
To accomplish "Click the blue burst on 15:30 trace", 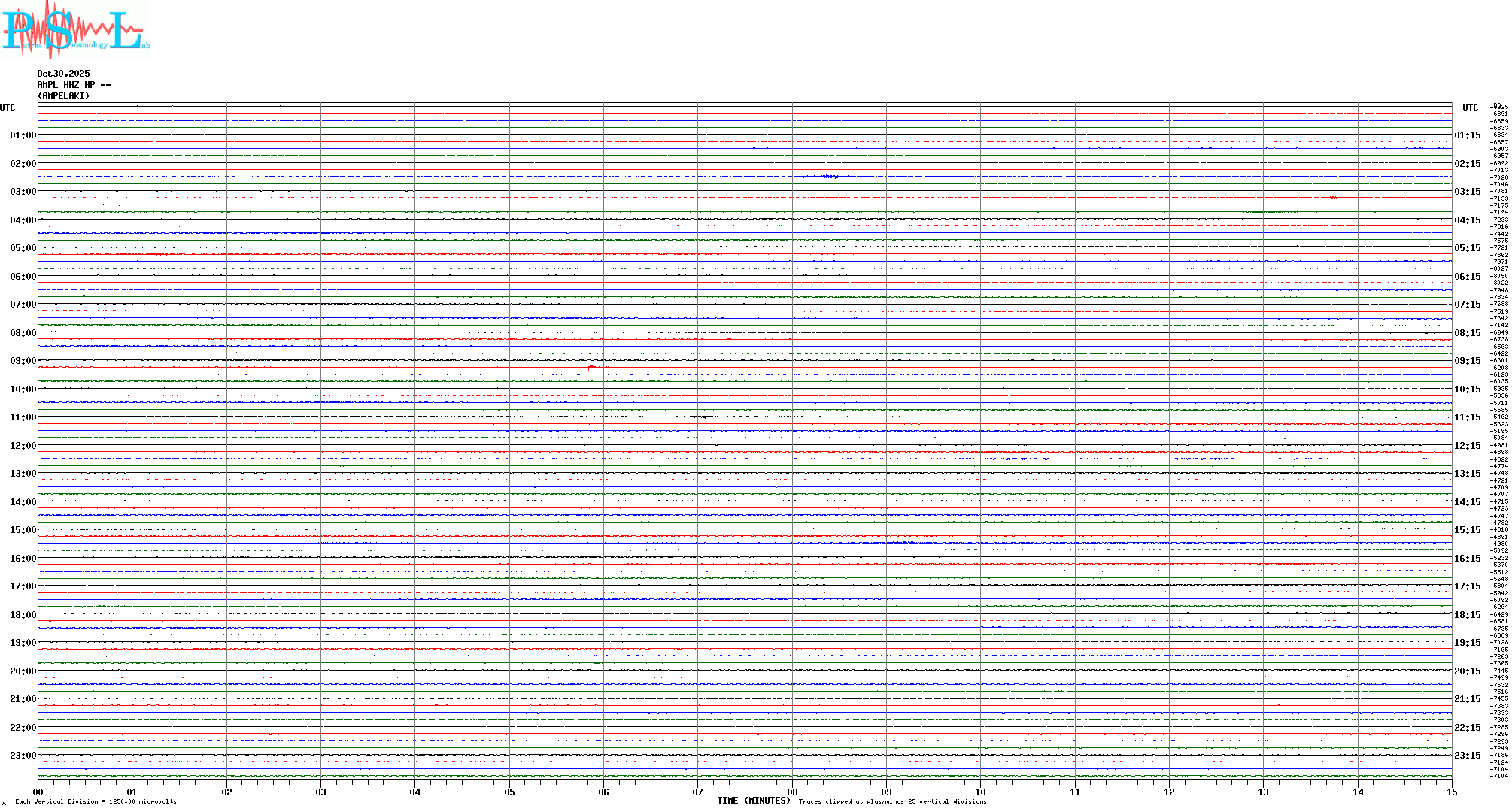I will 903,542.
